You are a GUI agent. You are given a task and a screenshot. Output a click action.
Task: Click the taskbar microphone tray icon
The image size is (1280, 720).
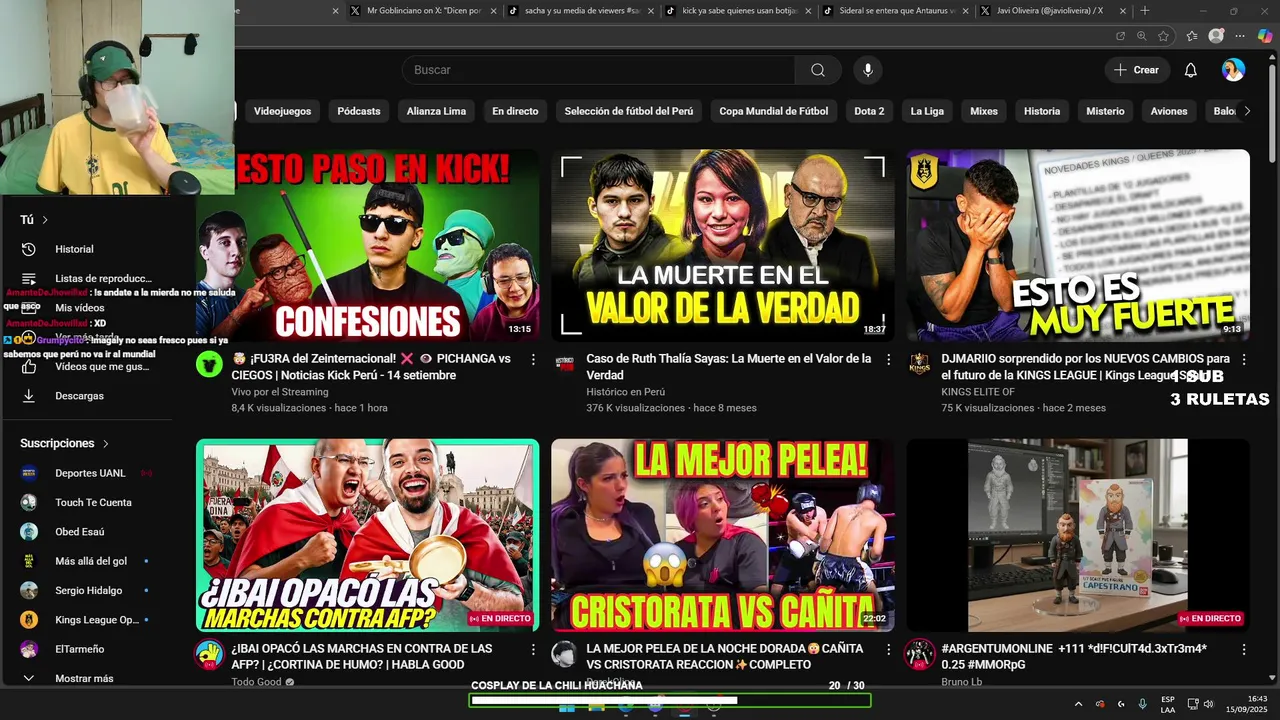tap(1142, 704)
